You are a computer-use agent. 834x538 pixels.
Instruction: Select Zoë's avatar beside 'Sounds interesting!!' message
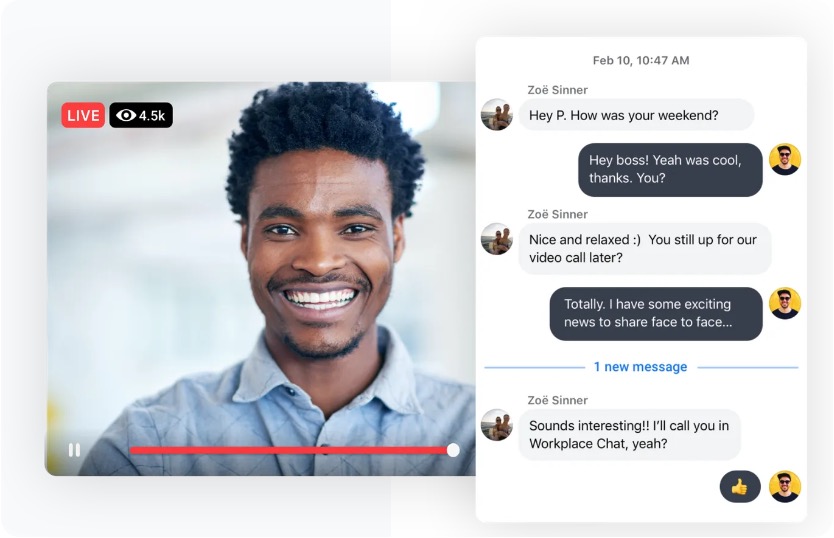(497, 425)
